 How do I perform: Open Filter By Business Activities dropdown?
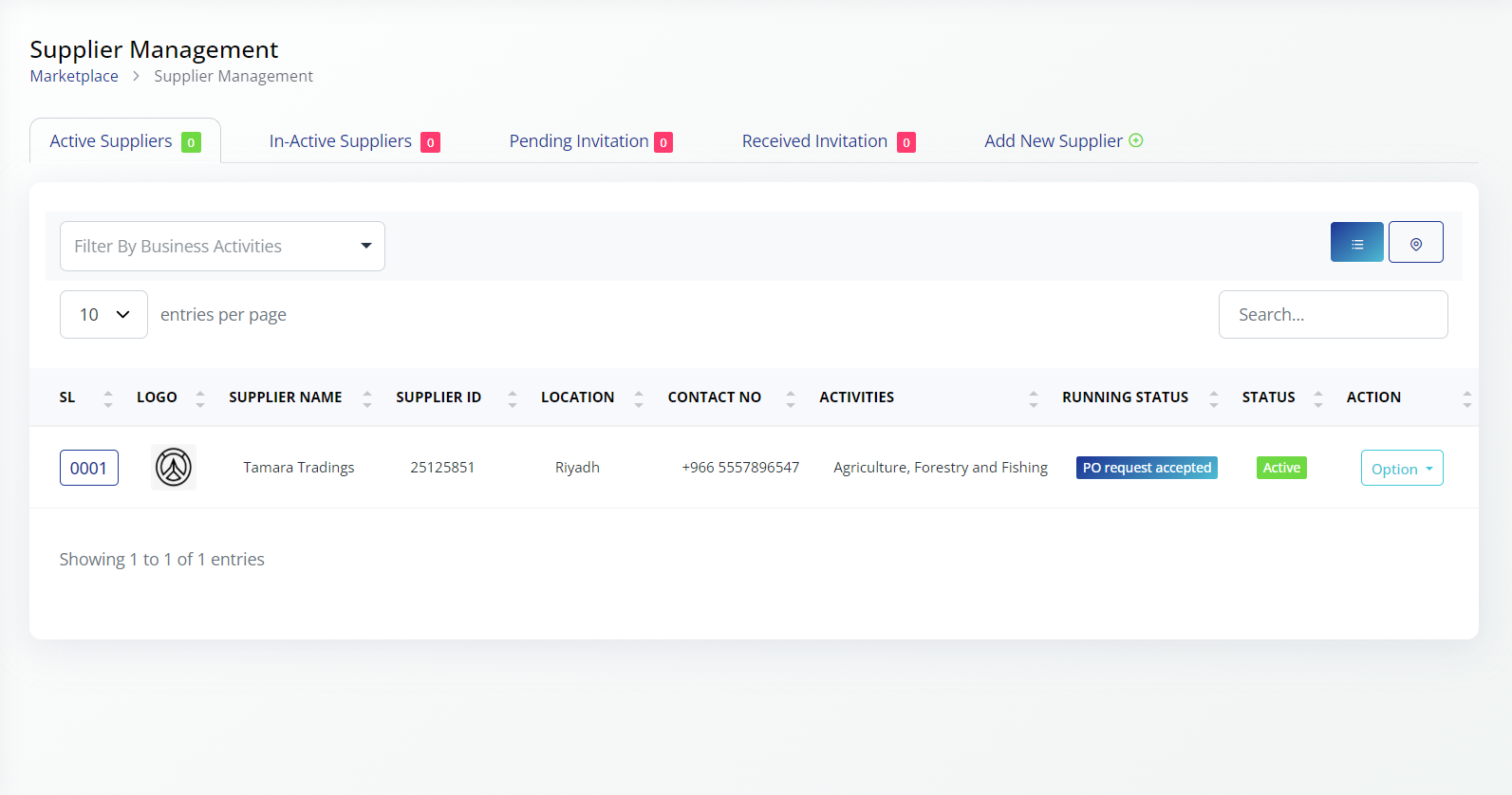(222, 247)
